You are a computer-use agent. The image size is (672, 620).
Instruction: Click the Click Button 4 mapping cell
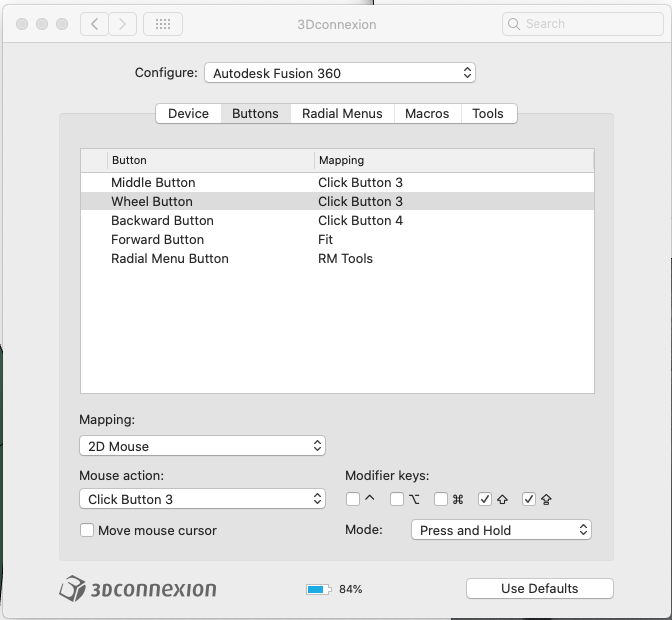[x=360, y=220]
